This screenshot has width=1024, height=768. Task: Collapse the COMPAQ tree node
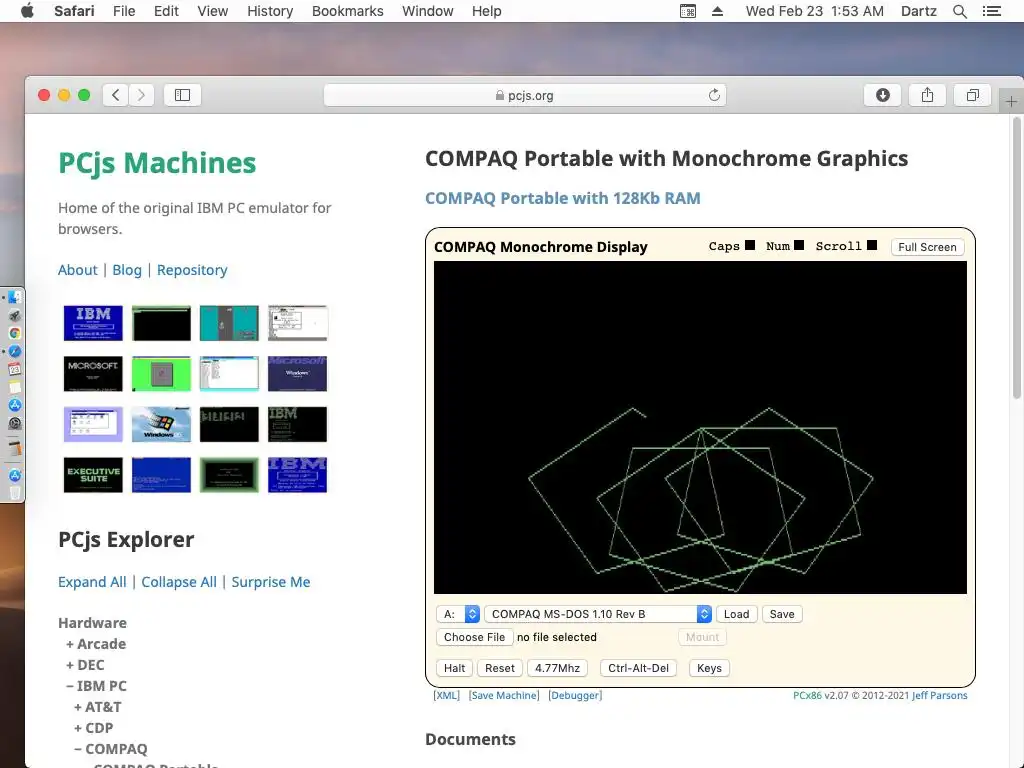pos(110,748)
